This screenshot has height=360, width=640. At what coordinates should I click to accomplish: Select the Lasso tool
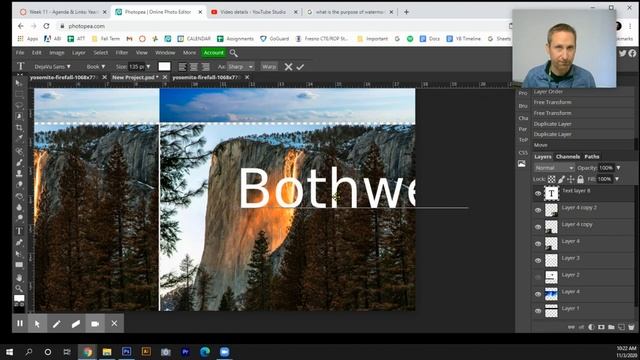point(19,105)
